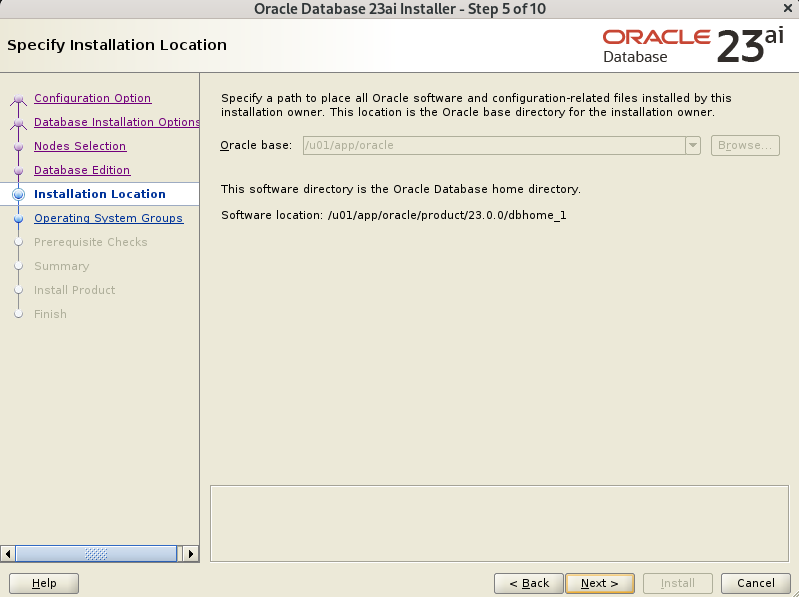Click the Operating System Groups step bullet
This screenshot has height=597, width=799.
[x=18, y=218]
